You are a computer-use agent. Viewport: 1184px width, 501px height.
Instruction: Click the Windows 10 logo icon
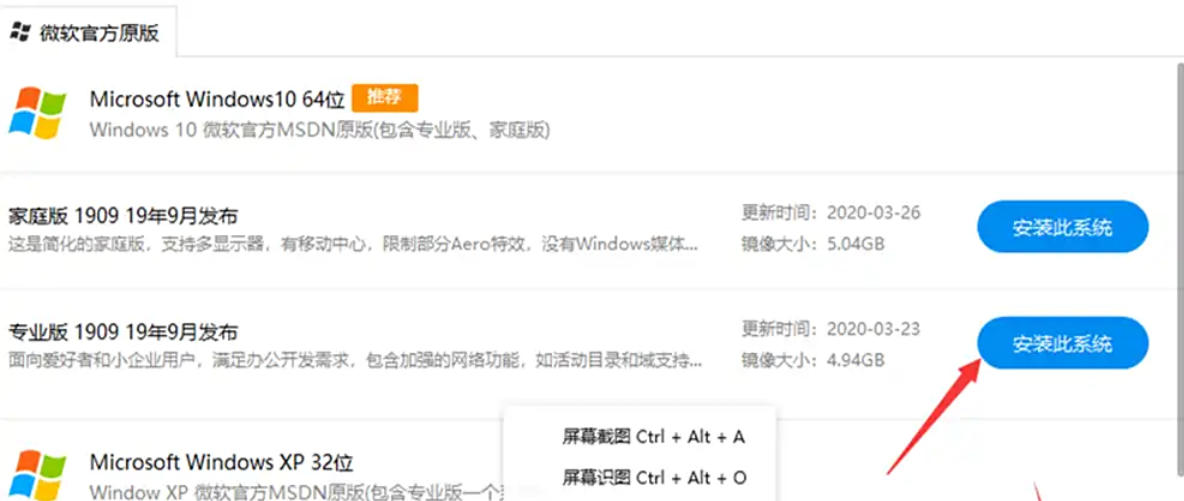[37, 113]
